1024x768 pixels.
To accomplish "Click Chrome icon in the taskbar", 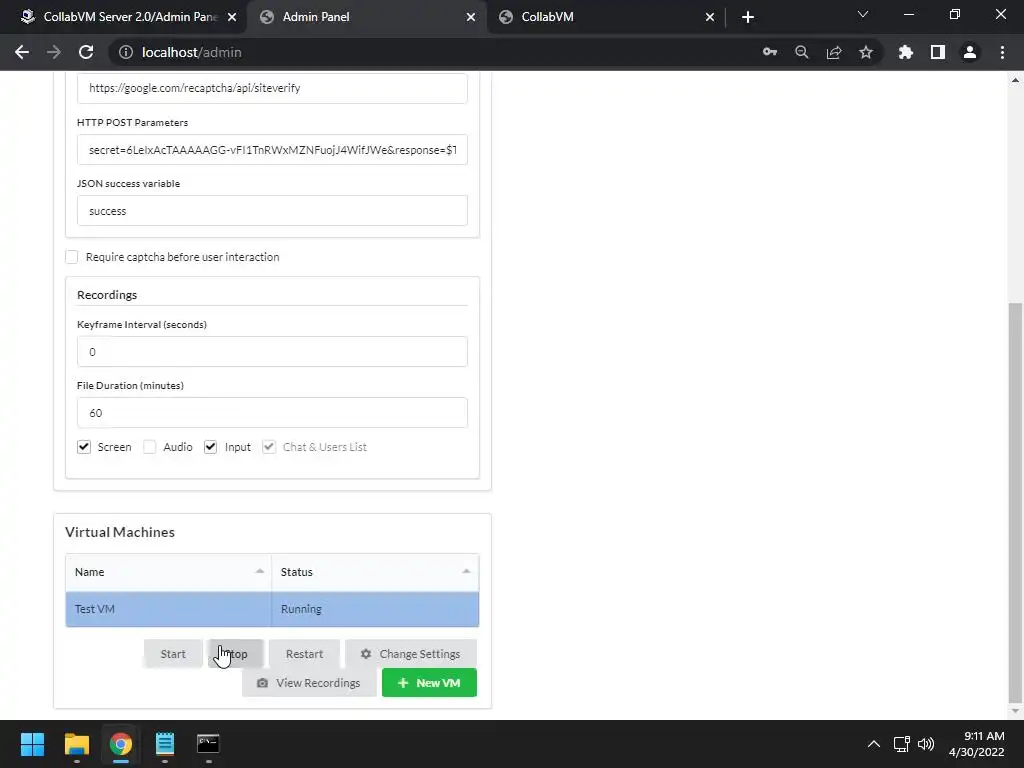I will [121, 744].
